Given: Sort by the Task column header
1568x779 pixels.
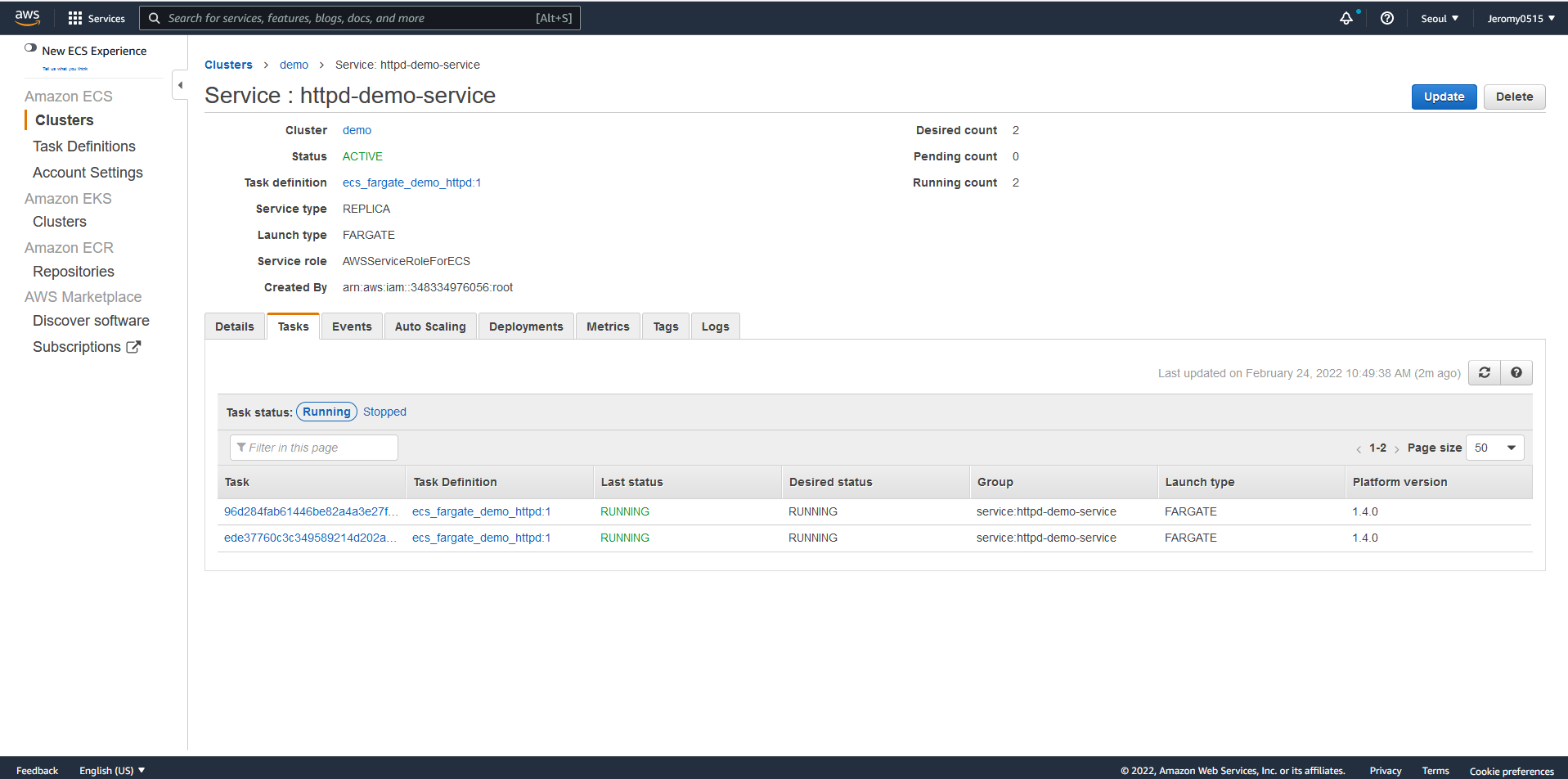Looking at the screenshot, I should (312, 482).
